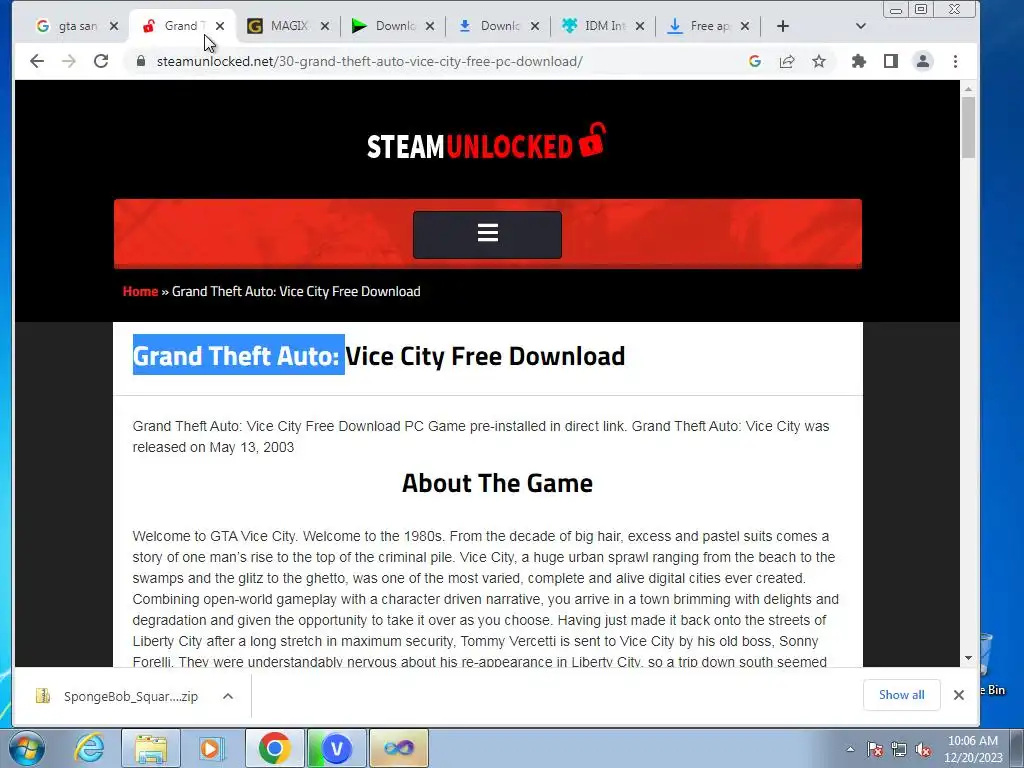Open Windows Explorer from taskbar

(x=151, y=748)
